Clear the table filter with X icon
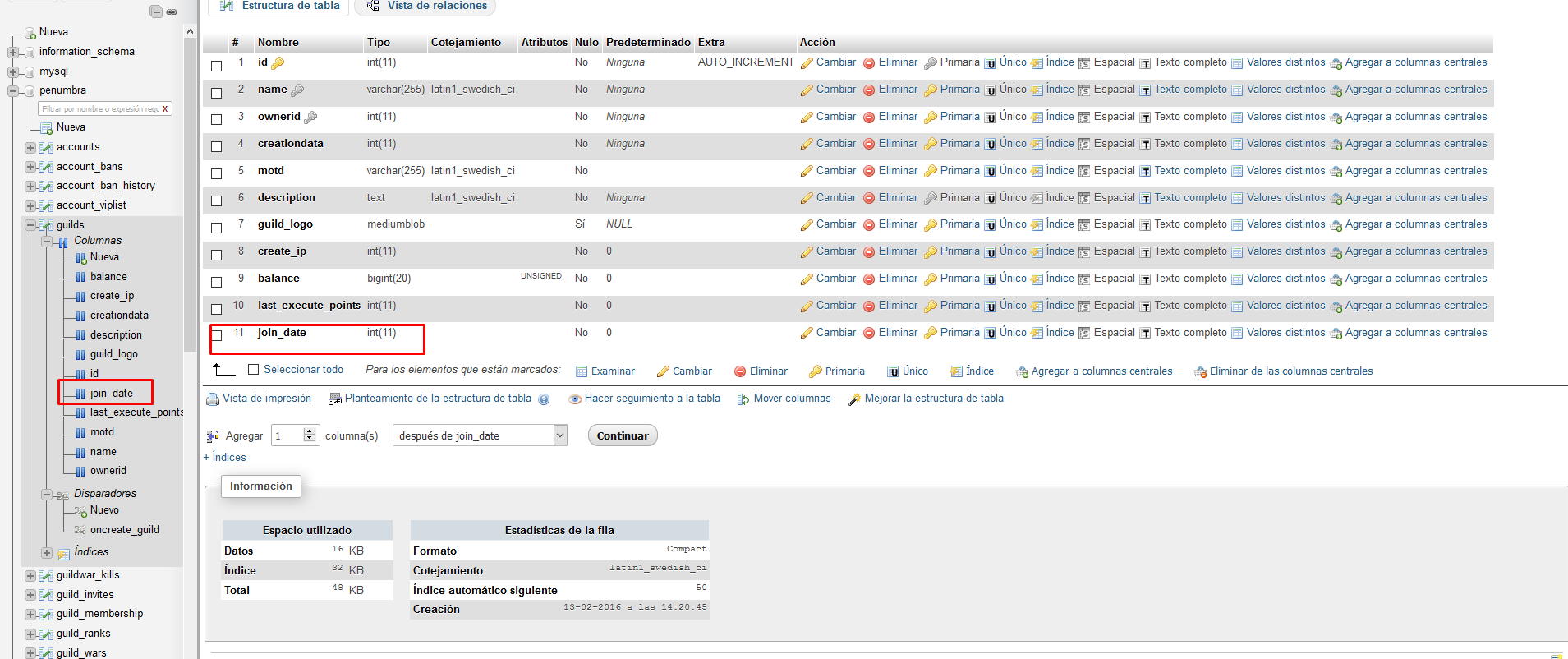 [x=165, y=108]
